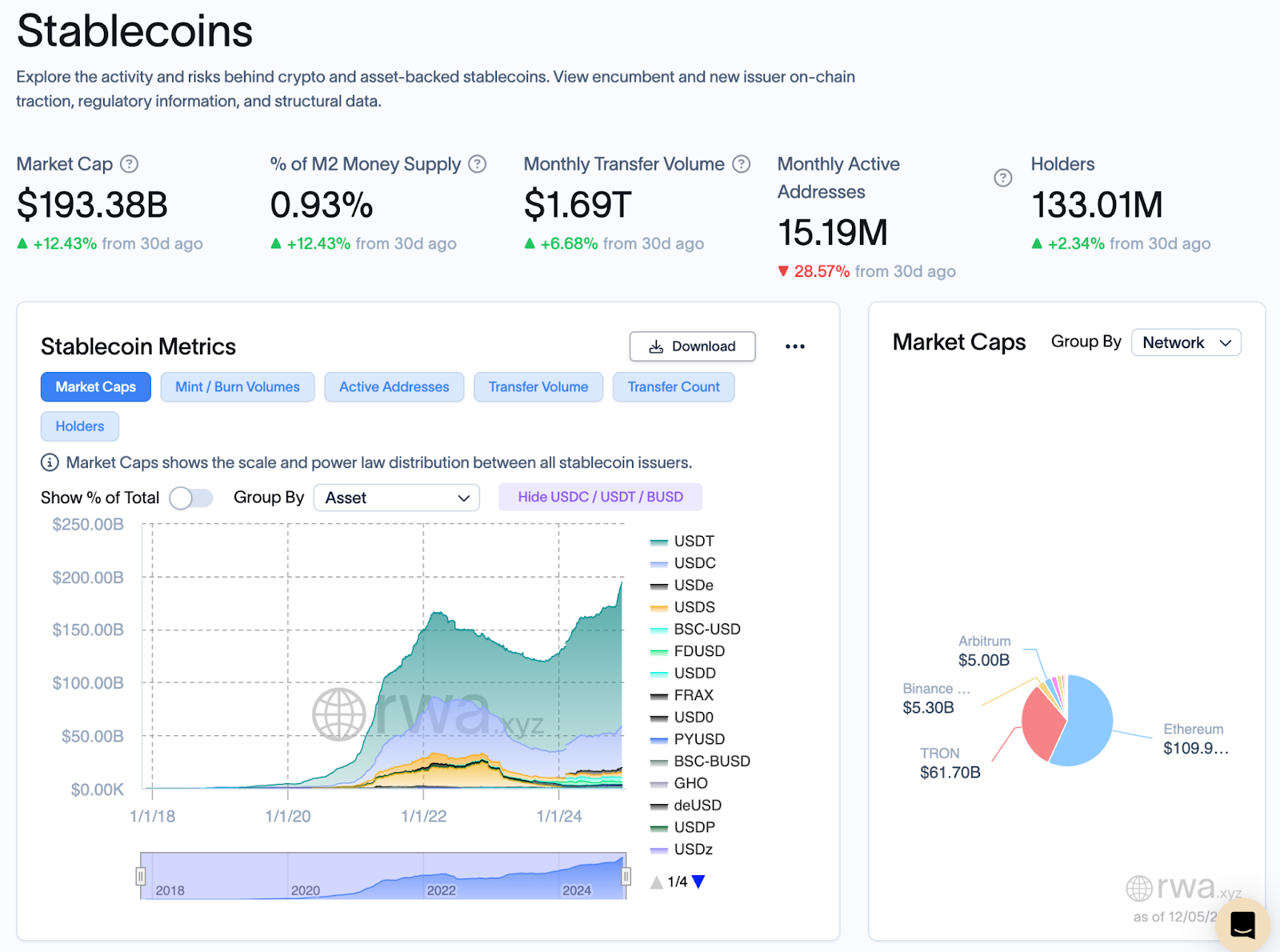Toggle USD0 series in legend
This screenshot has width=1280, height=952.
coord(682,718)
